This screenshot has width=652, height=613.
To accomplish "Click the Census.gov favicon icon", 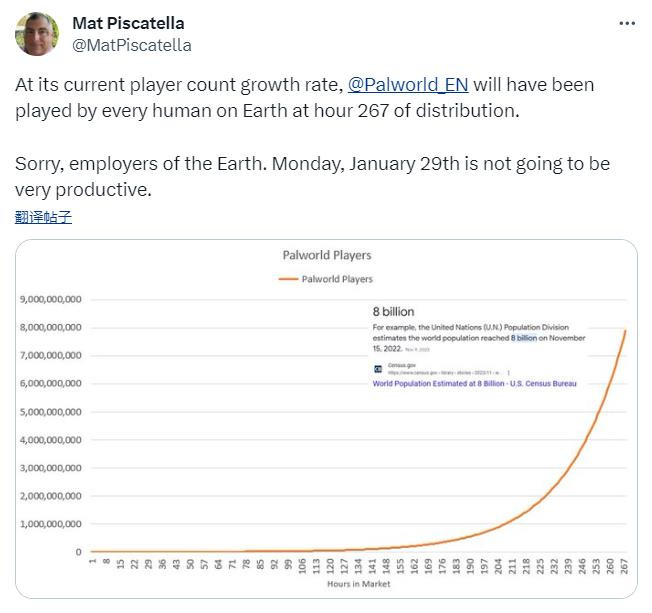I will tap(378, 369).
